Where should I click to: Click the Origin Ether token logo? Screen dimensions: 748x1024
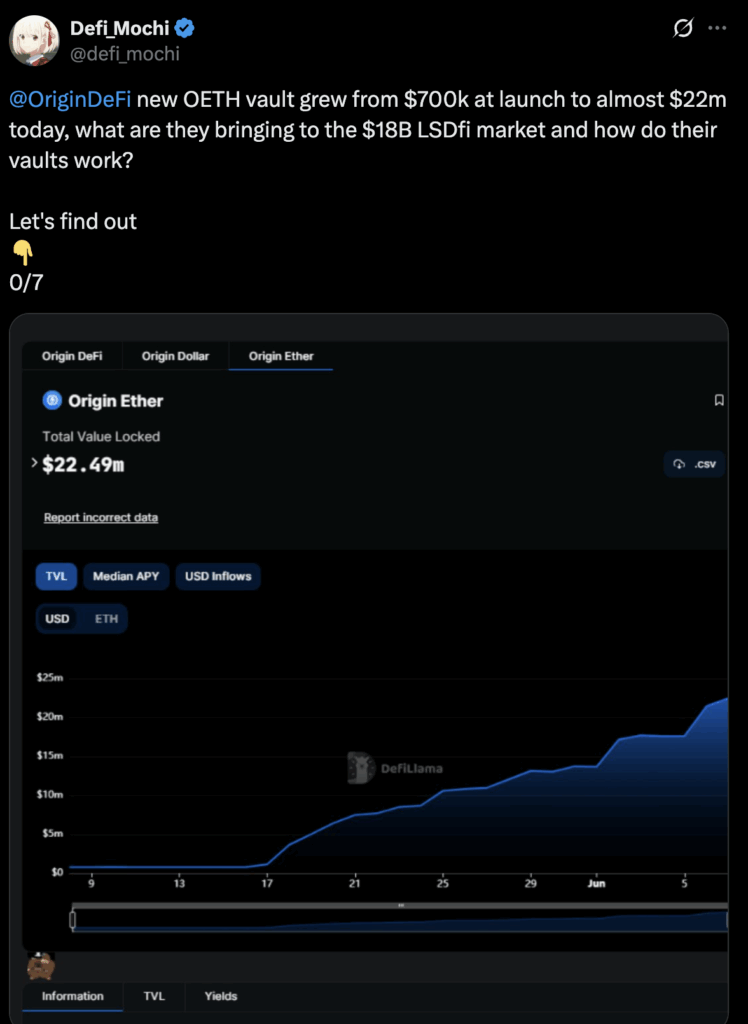tap(52, 401)
